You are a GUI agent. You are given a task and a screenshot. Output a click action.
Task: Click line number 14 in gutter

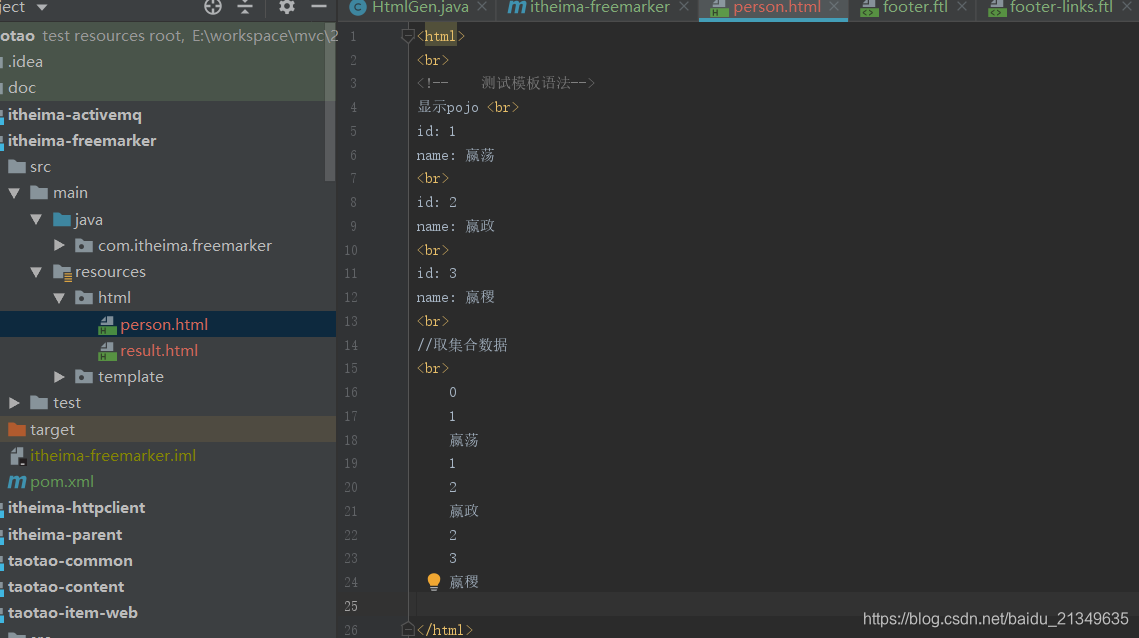(351, 345)
